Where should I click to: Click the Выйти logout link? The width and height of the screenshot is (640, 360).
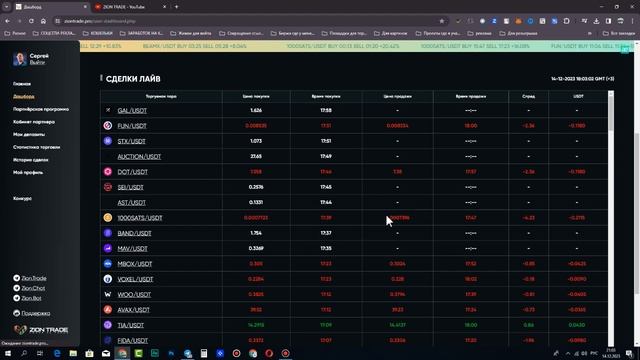(37, 62)
